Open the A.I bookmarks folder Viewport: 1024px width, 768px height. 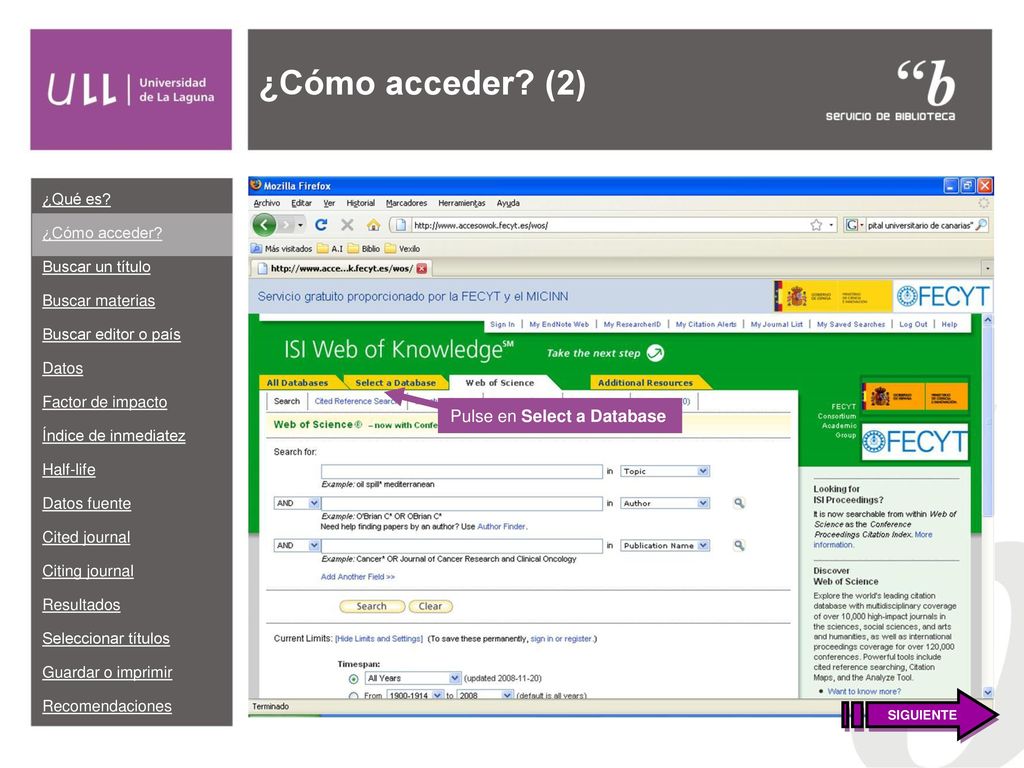[x=330, y=248]
